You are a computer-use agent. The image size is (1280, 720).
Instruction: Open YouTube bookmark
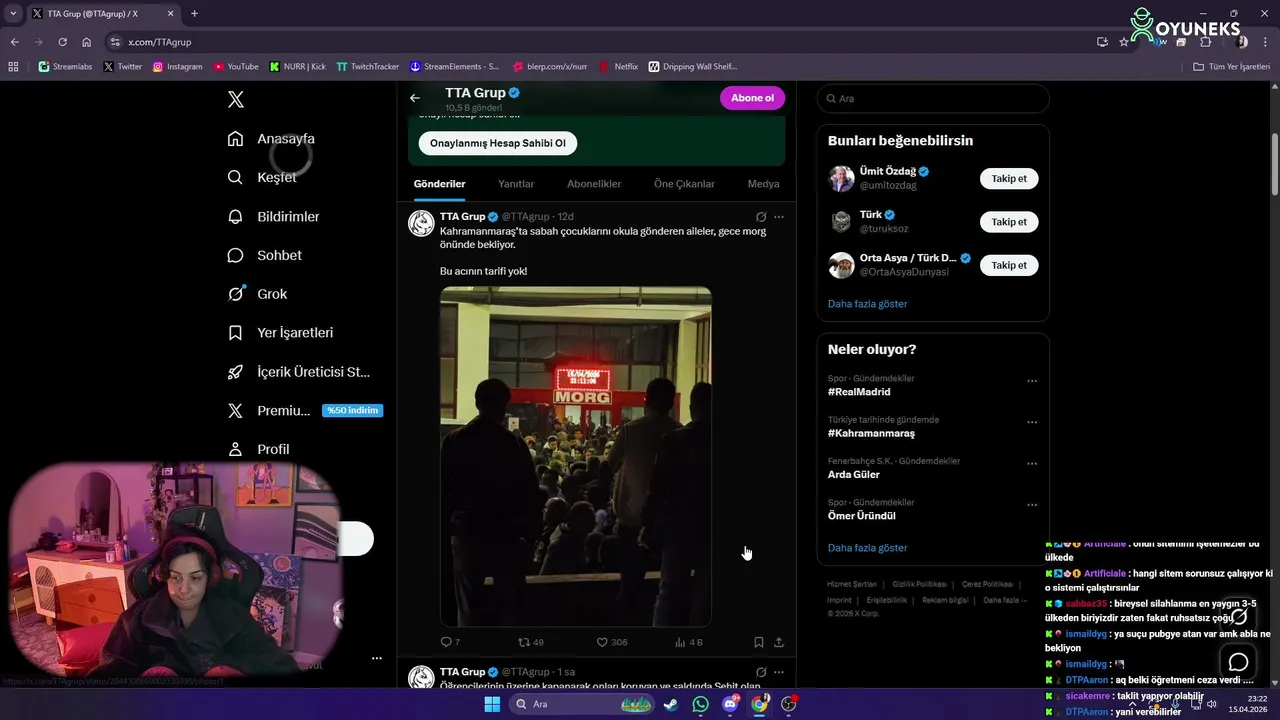pyautogui.click(x=236, y=67)
